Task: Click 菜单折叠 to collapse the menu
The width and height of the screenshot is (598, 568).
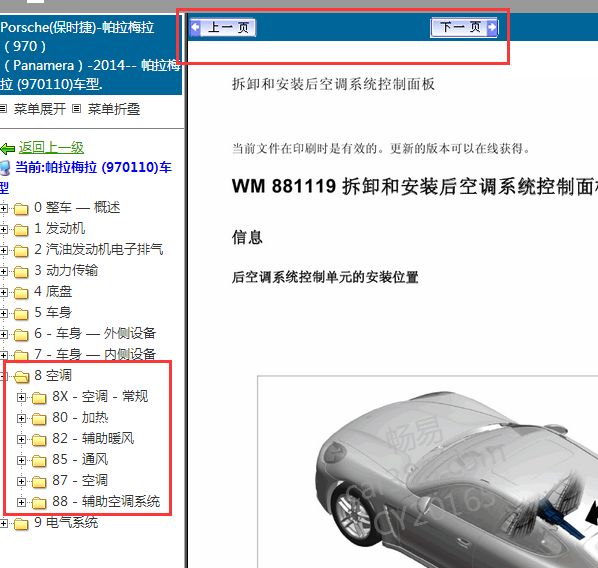Action: [114, 109]
